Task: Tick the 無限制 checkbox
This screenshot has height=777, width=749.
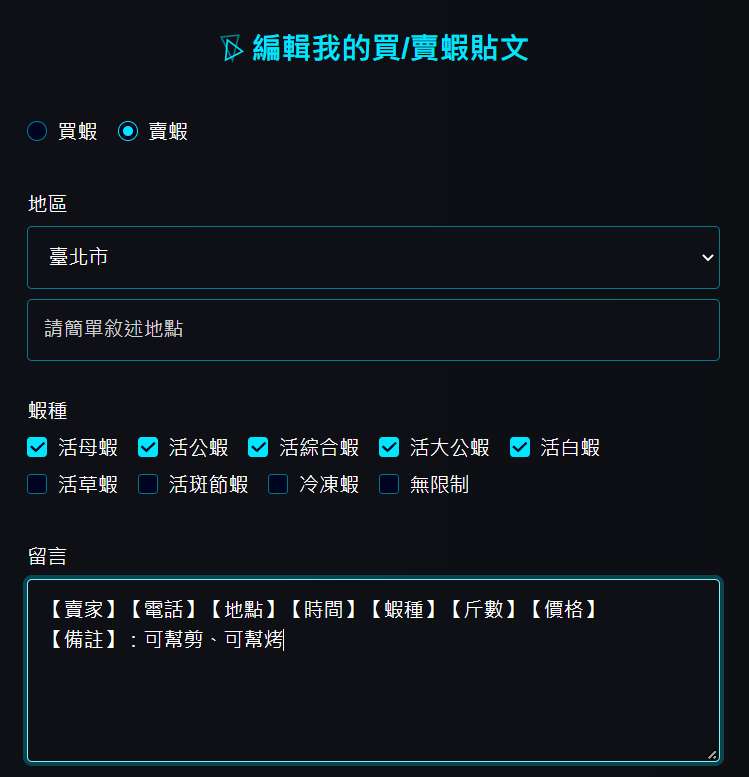Action: coord(389,484)
